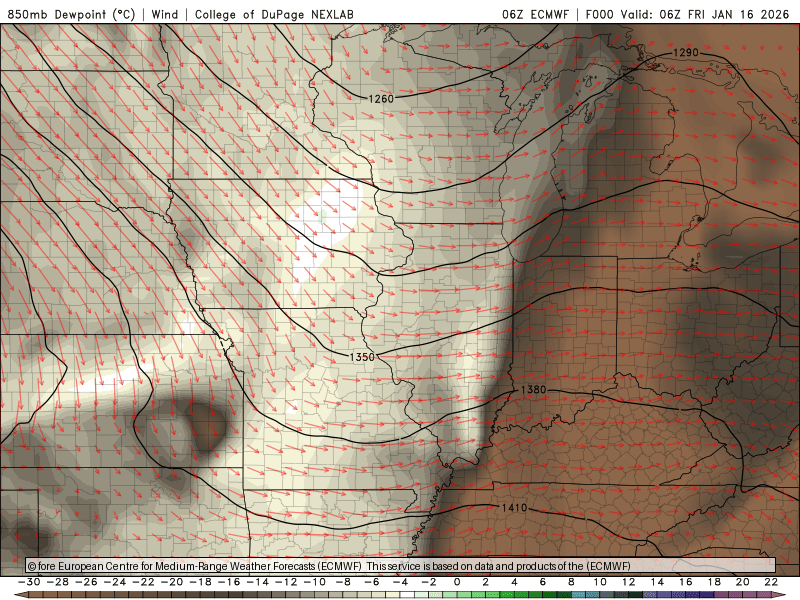Click the 'Valid: 06Z FRI JAN 16 2026' text
Image resolution: width=800 pixels, height=600 pixels.
pyautogui.click(x=705, y=14)
